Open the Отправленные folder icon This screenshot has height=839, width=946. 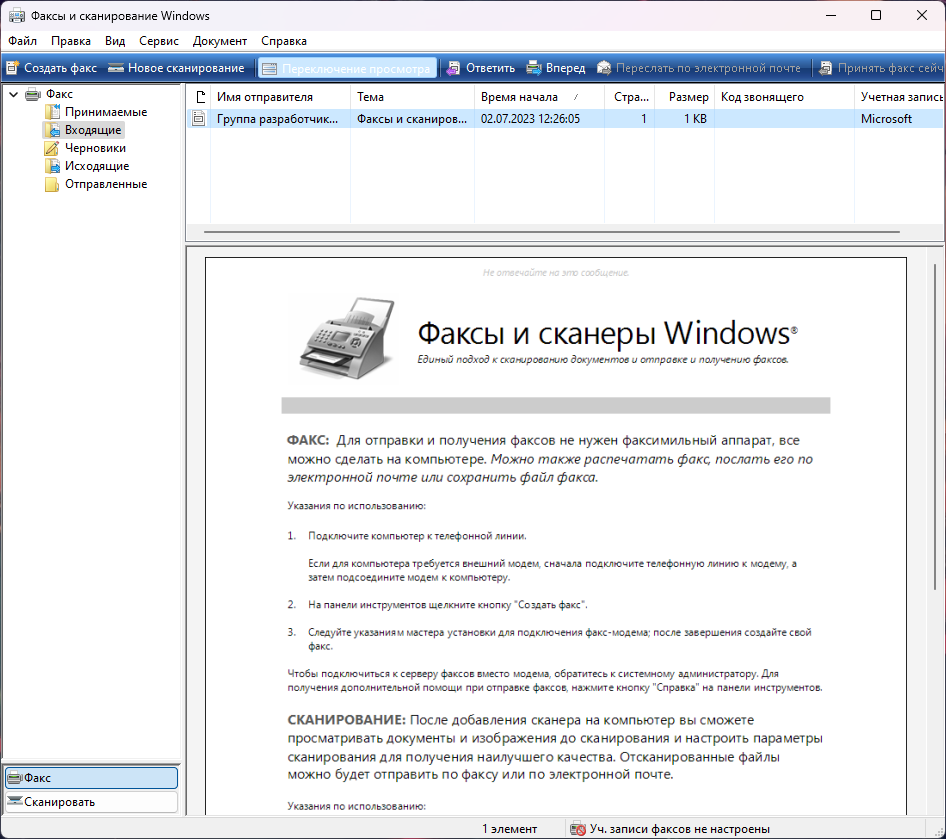click(52, 185)
